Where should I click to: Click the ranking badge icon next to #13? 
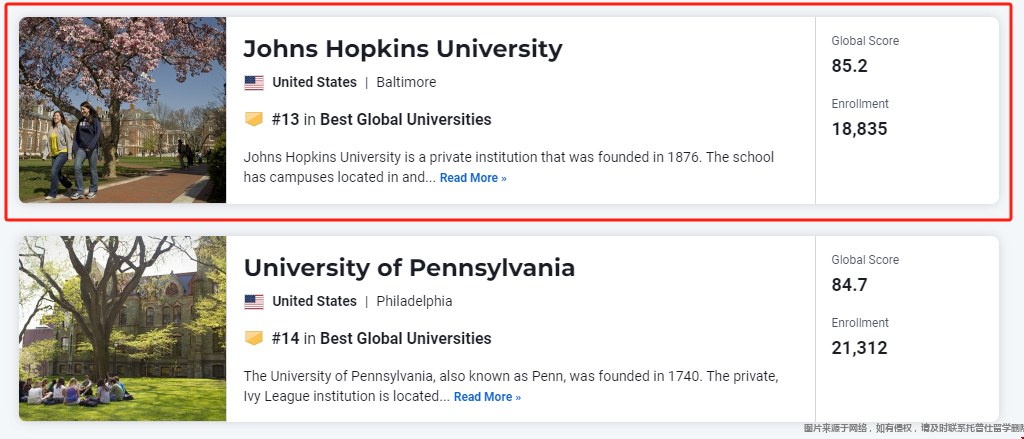[x=254, y=120]
